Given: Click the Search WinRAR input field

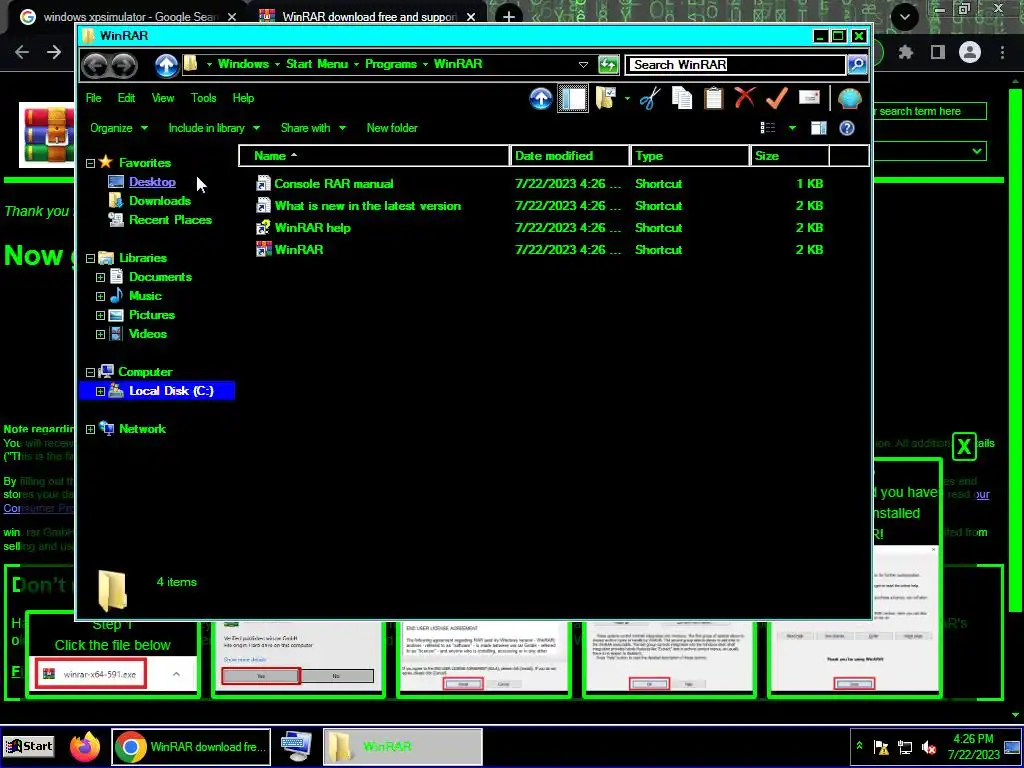Looking at the screenshot, I should (735, 65).
